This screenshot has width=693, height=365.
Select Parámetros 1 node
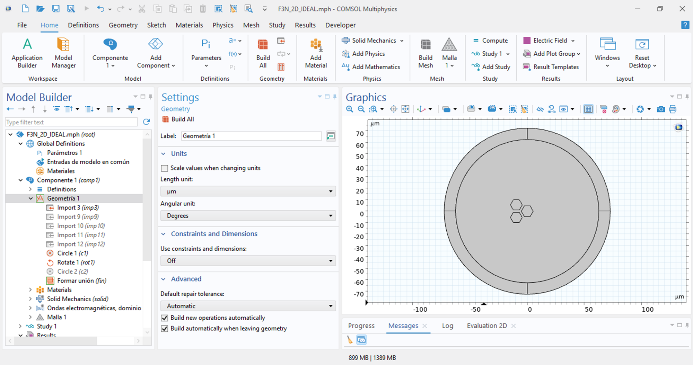[65, 153]
